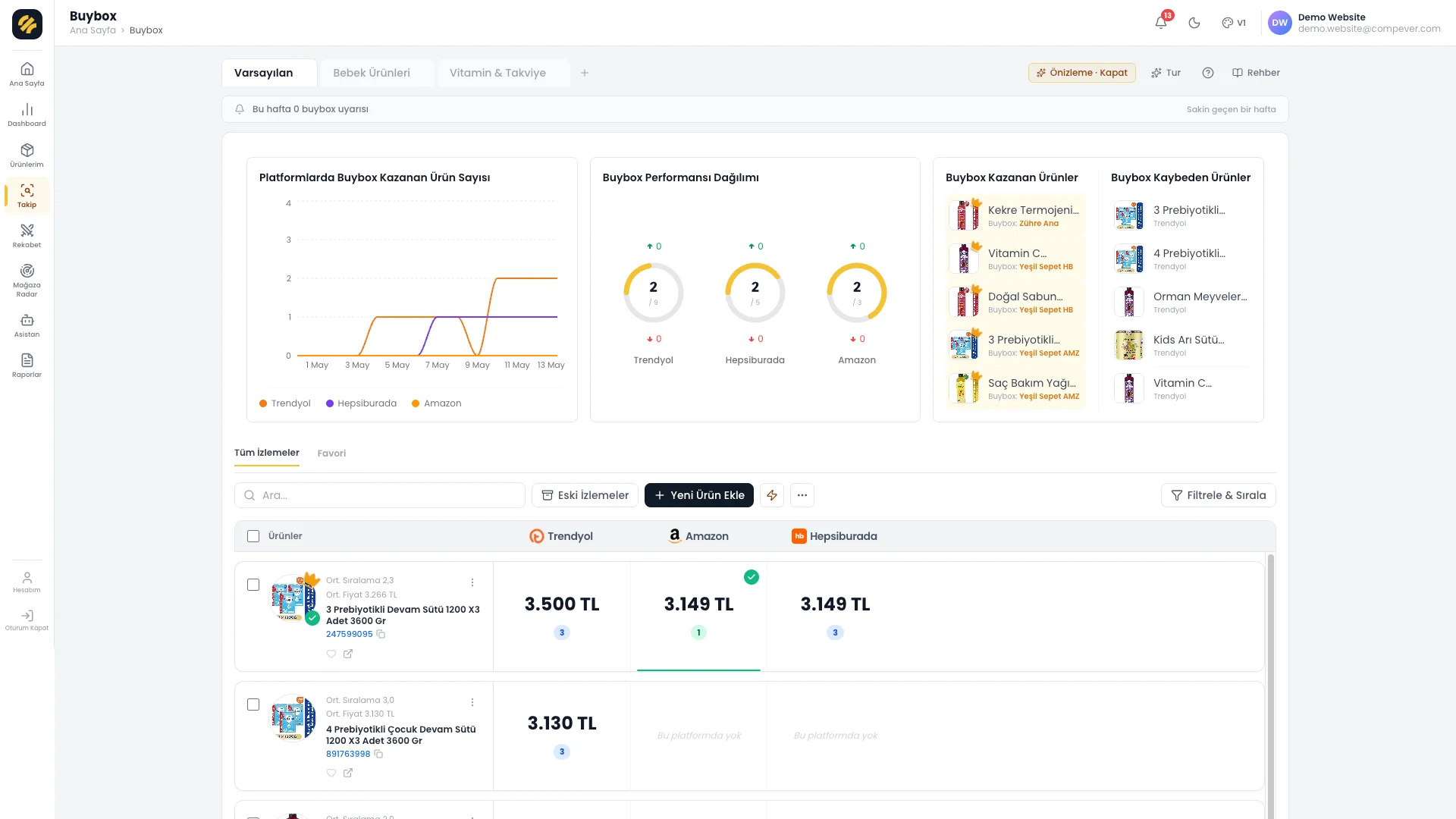The image size is (1456, 819).
Task: Open Saç Bakım Yağı buybox winner item
Action: [x=1016, y=388]
